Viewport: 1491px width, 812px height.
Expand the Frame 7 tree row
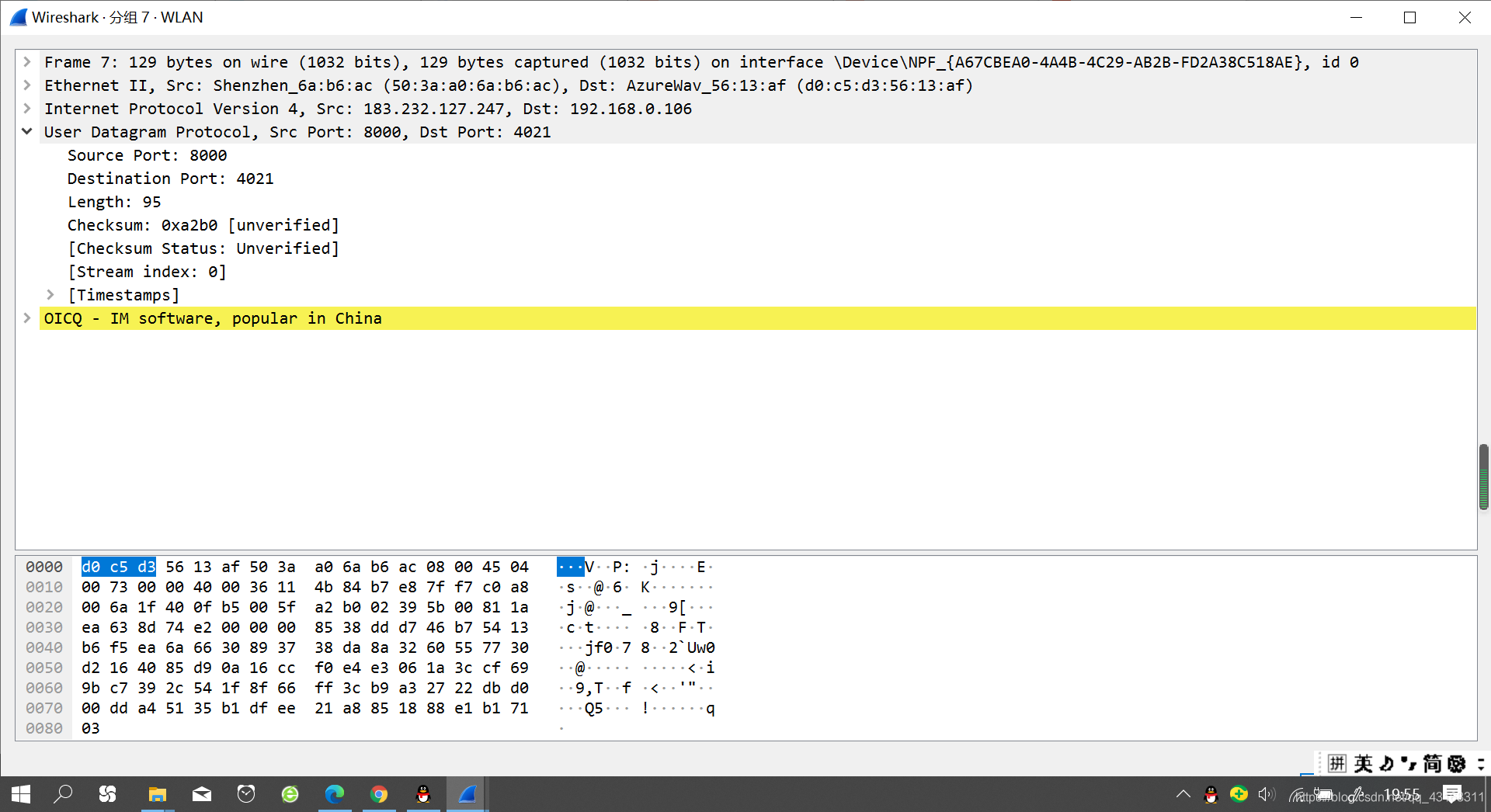27,61
